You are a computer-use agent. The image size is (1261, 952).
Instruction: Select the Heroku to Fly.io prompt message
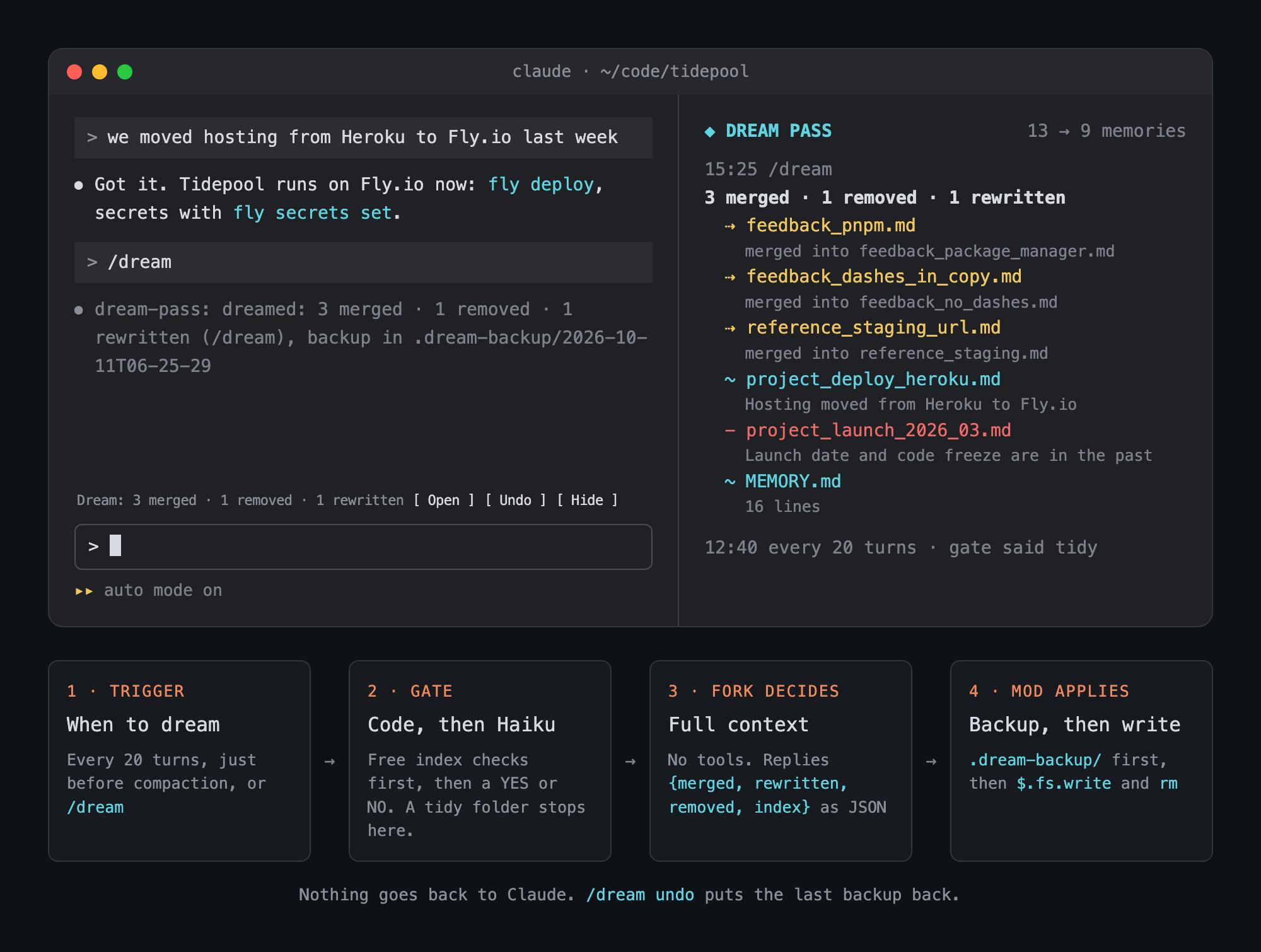point(363,137)
